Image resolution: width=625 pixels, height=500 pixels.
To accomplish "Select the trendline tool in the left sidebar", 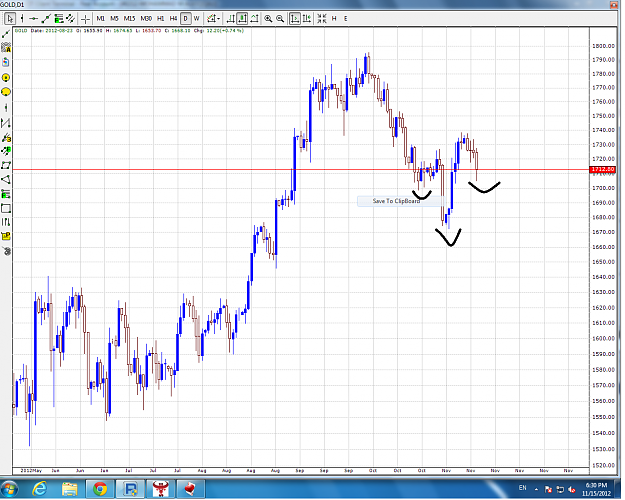I will (6, 35).
